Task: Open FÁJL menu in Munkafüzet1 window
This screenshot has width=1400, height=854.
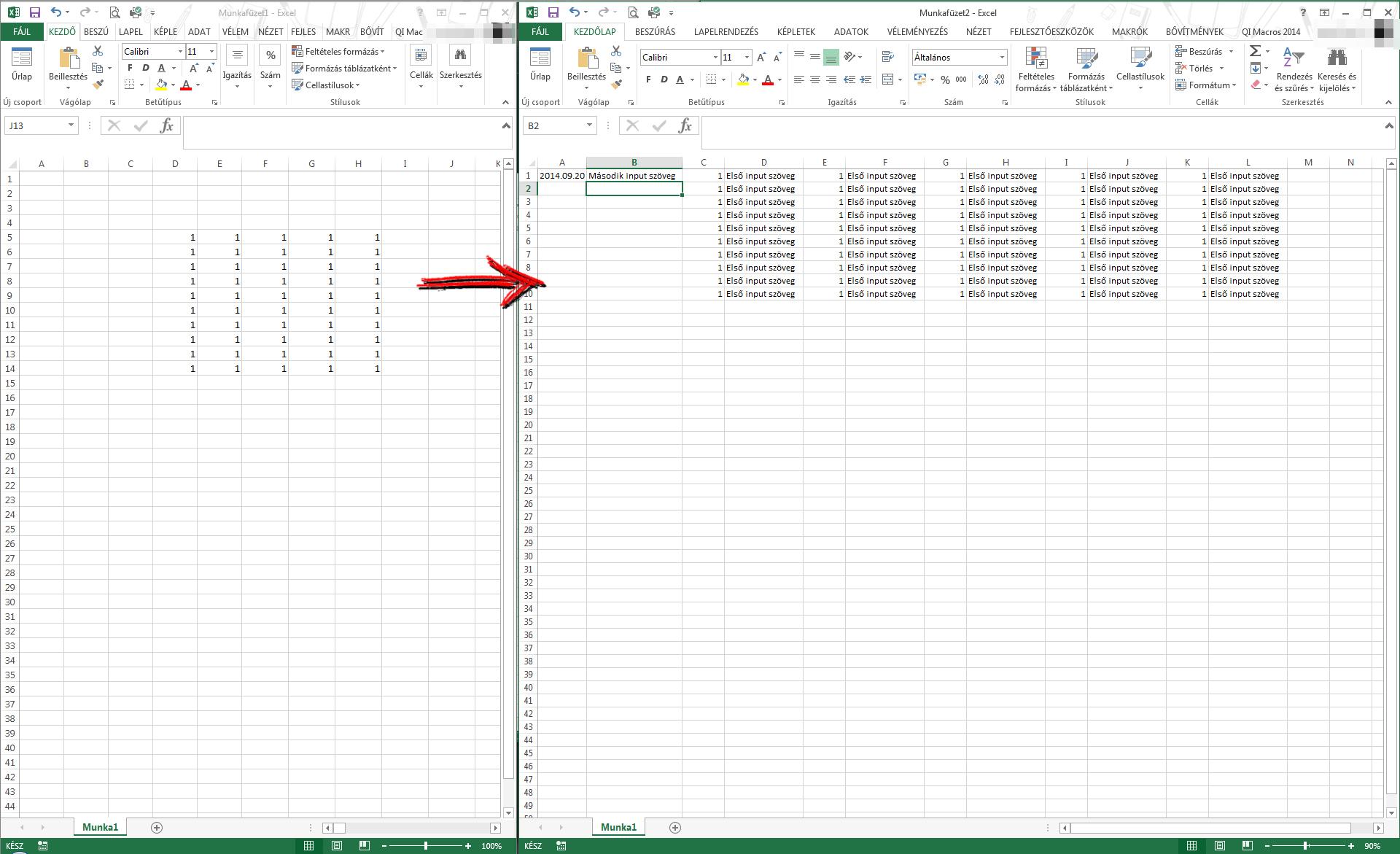Action: [x=21, y=32]
